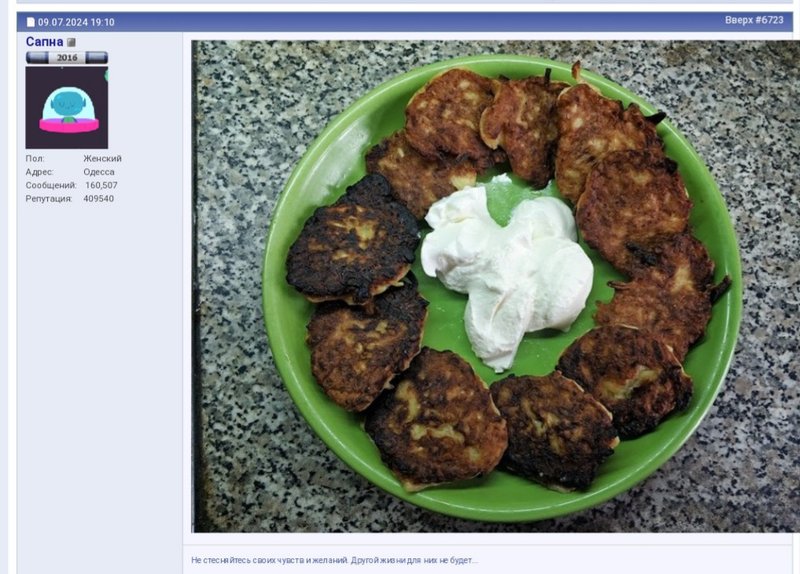
Task: Click the message count 160,507
Action: click(x=101, y=185)
